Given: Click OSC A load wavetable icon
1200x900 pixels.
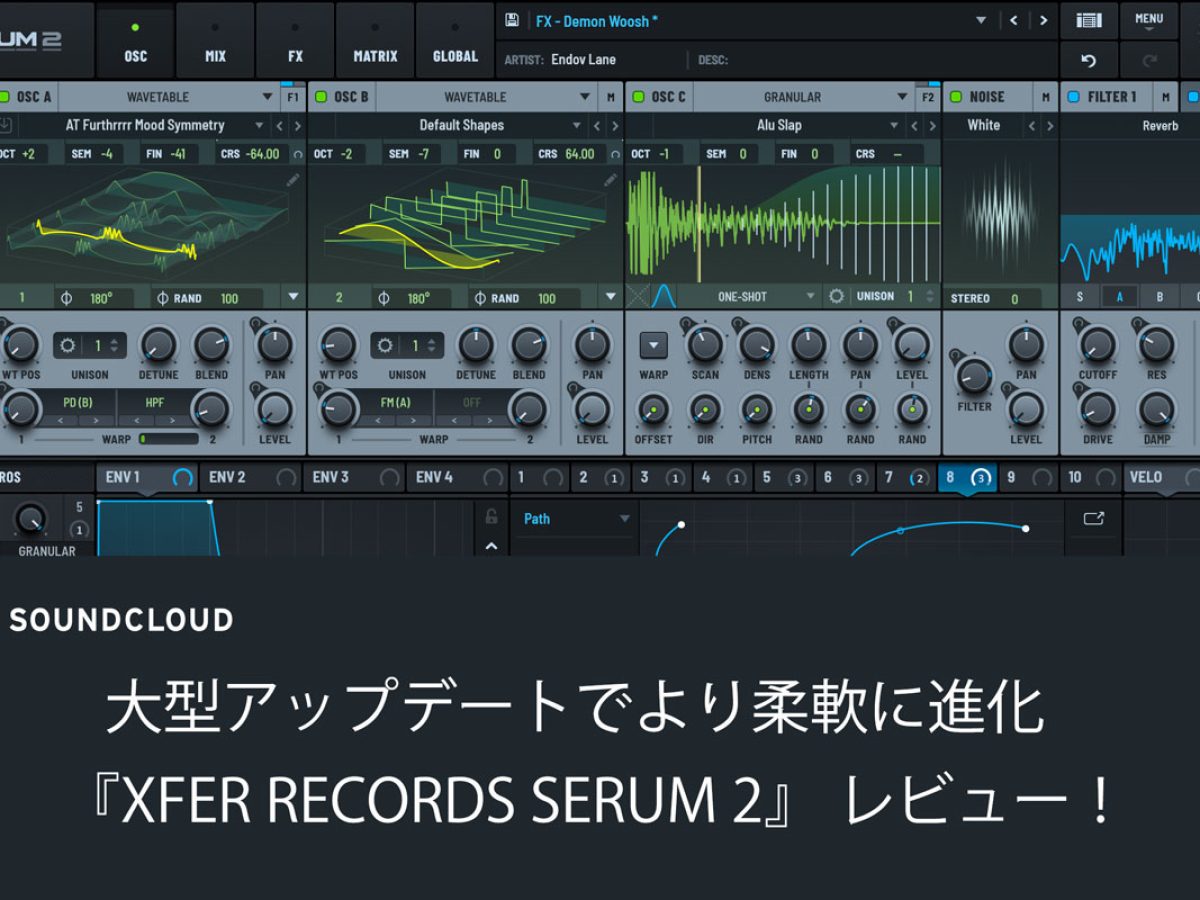Looking at the screenshot, I should (x=5, y=126).
